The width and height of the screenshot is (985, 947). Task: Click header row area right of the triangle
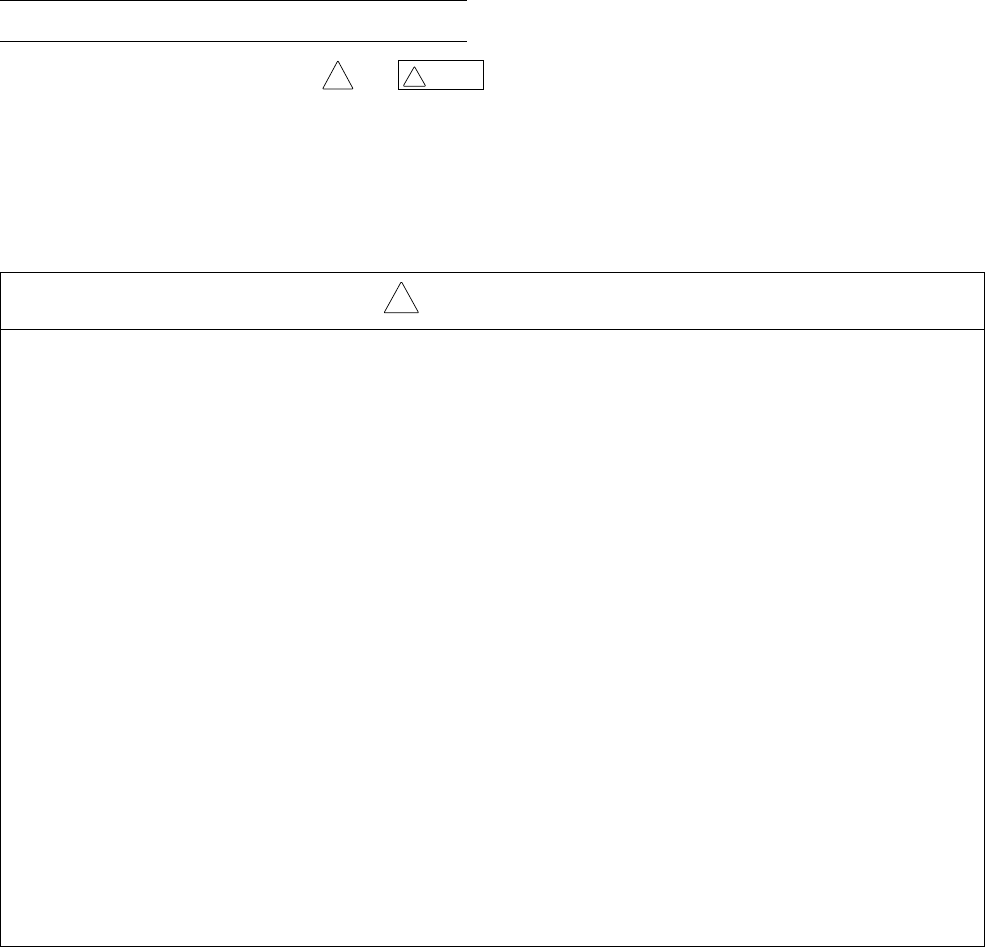tap(701, 301)
